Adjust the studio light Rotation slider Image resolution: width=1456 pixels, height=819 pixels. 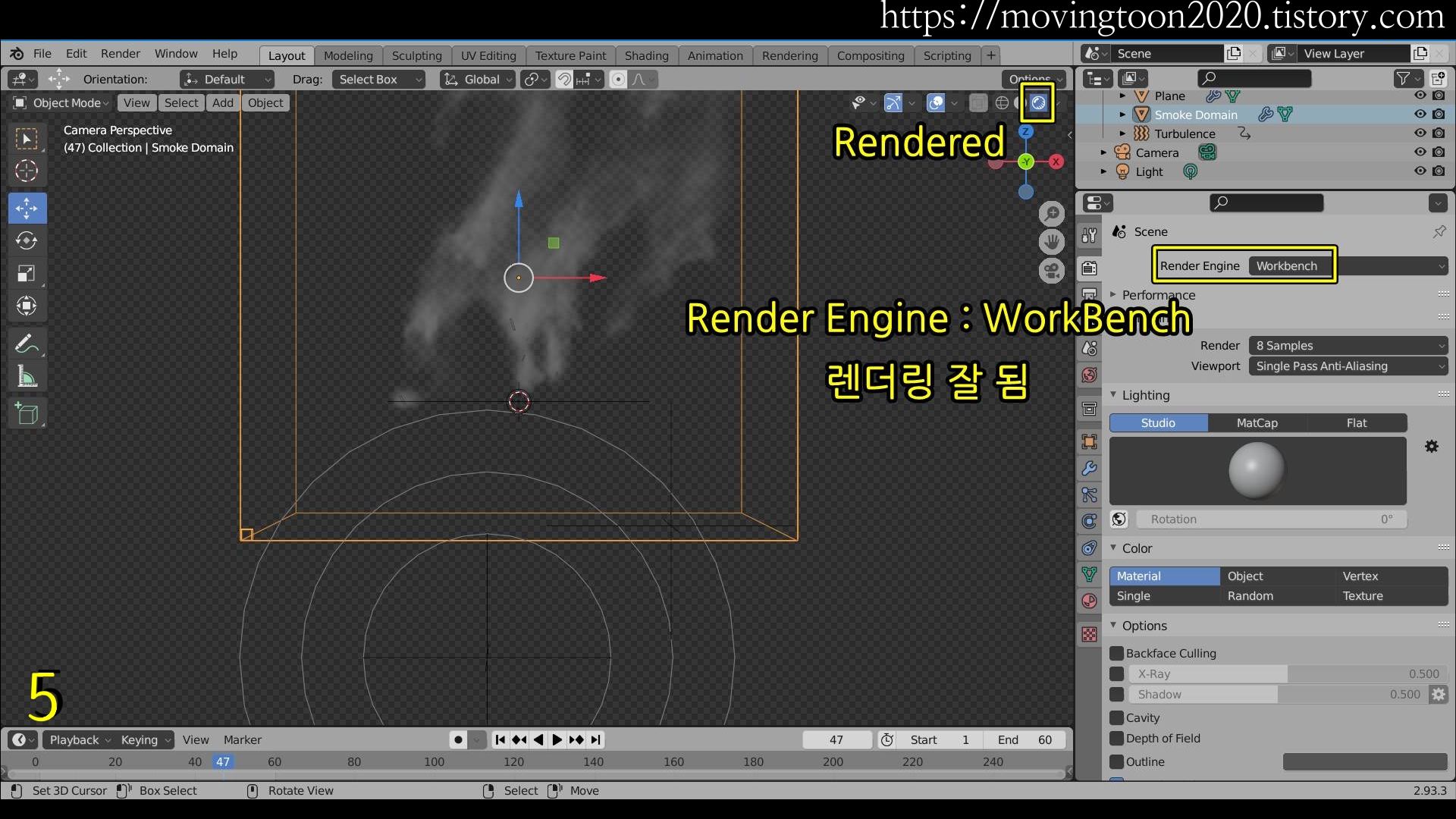(1270, 519)
